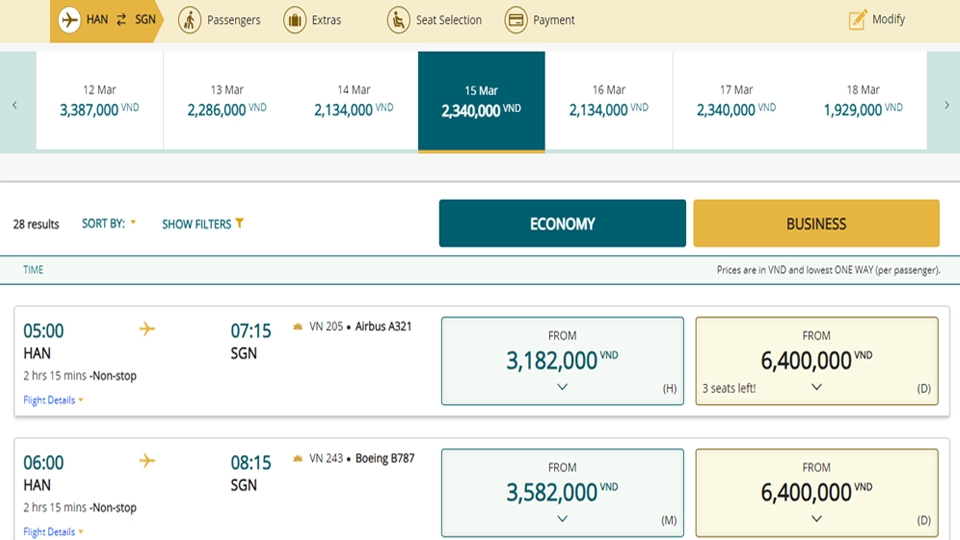Open the Sort By dropdown
The height and width of the screenshot is (540, 960).
(x=109, y=224)
